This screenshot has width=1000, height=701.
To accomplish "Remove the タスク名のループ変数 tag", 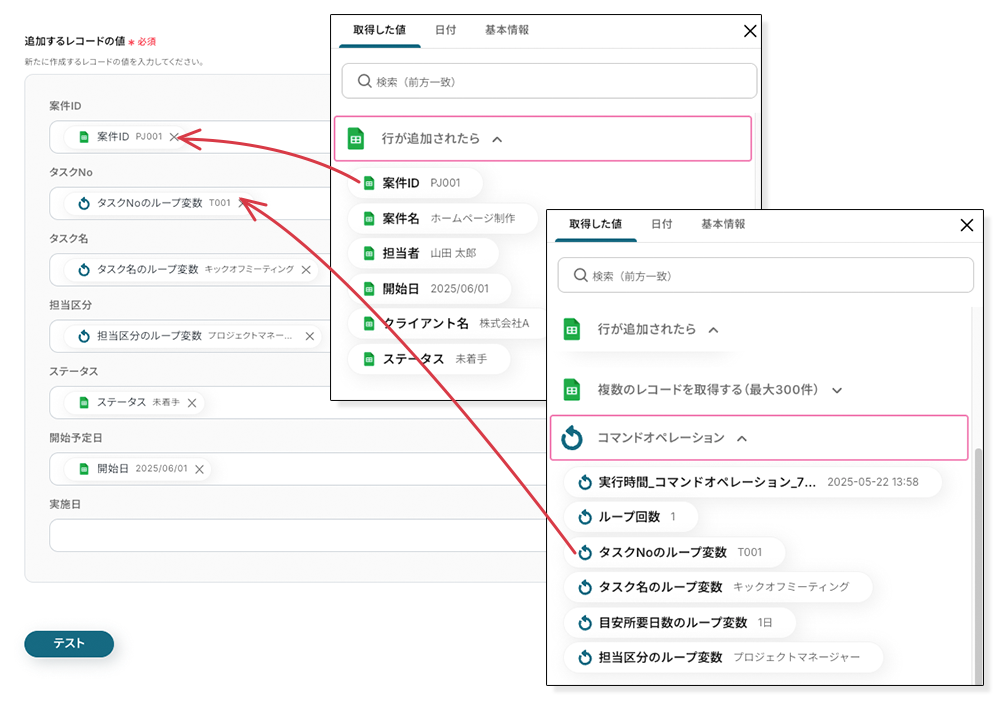I will coord(306,270).
